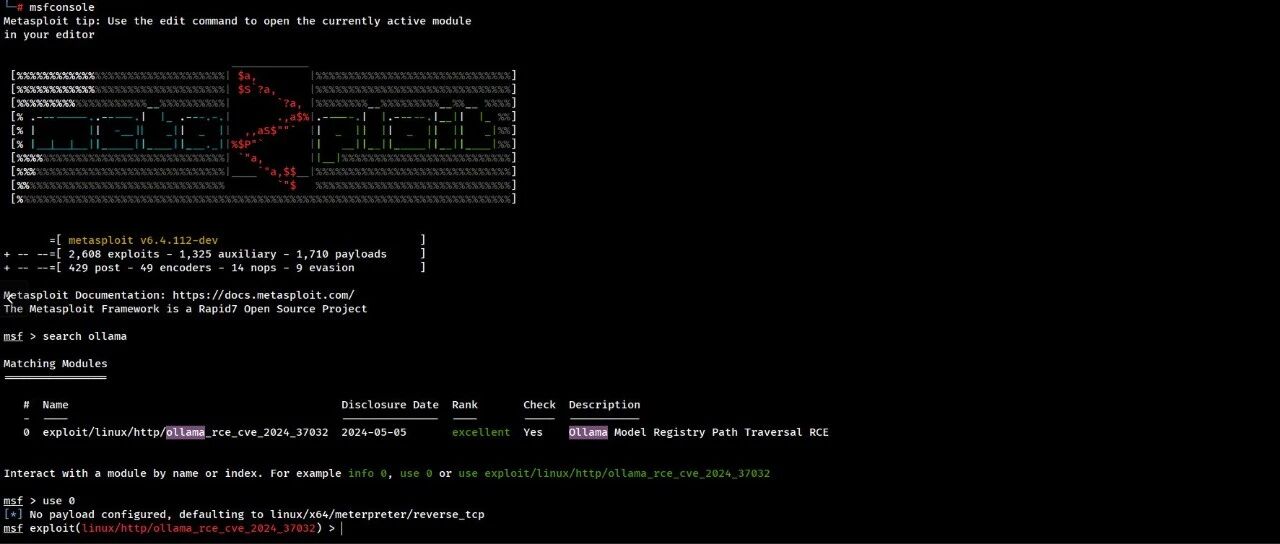Click the Metasploit ASCII art banner

tap(263, 136)
